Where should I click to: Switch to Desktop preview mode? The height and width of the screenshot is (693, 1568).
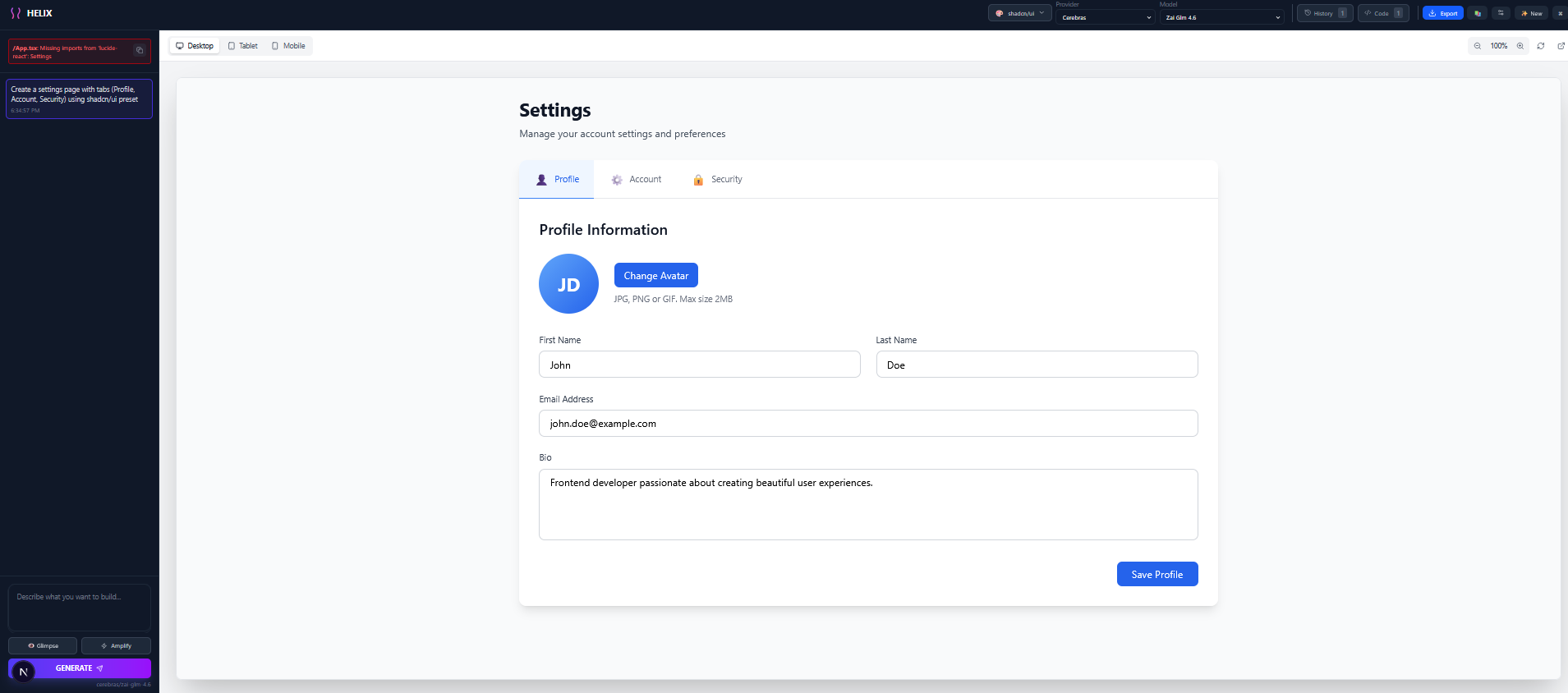(195, 46)
